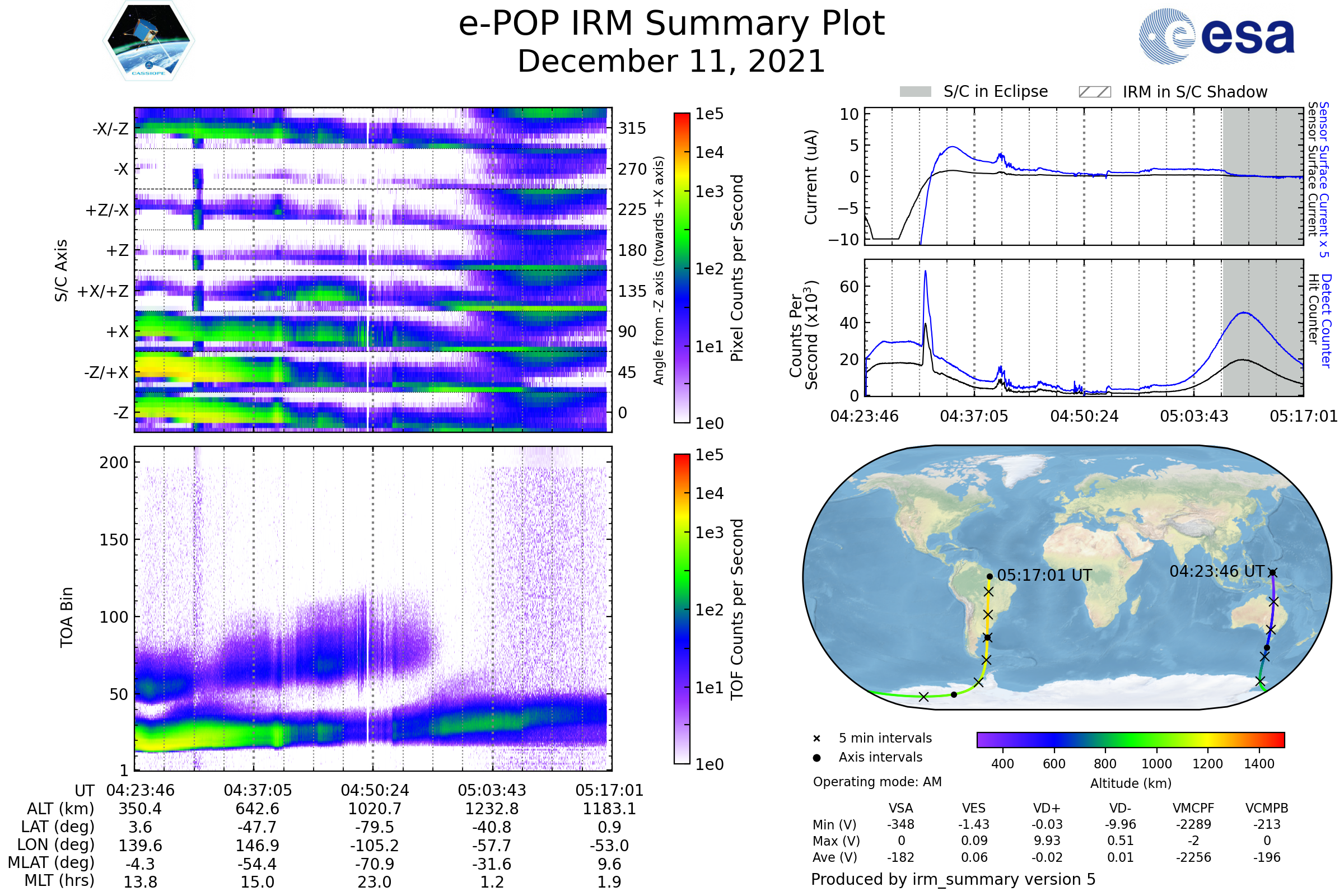Click the gray S/C in Eclipse legend swatch
This screenshot has height=896, width=1344.
point(915,92)
